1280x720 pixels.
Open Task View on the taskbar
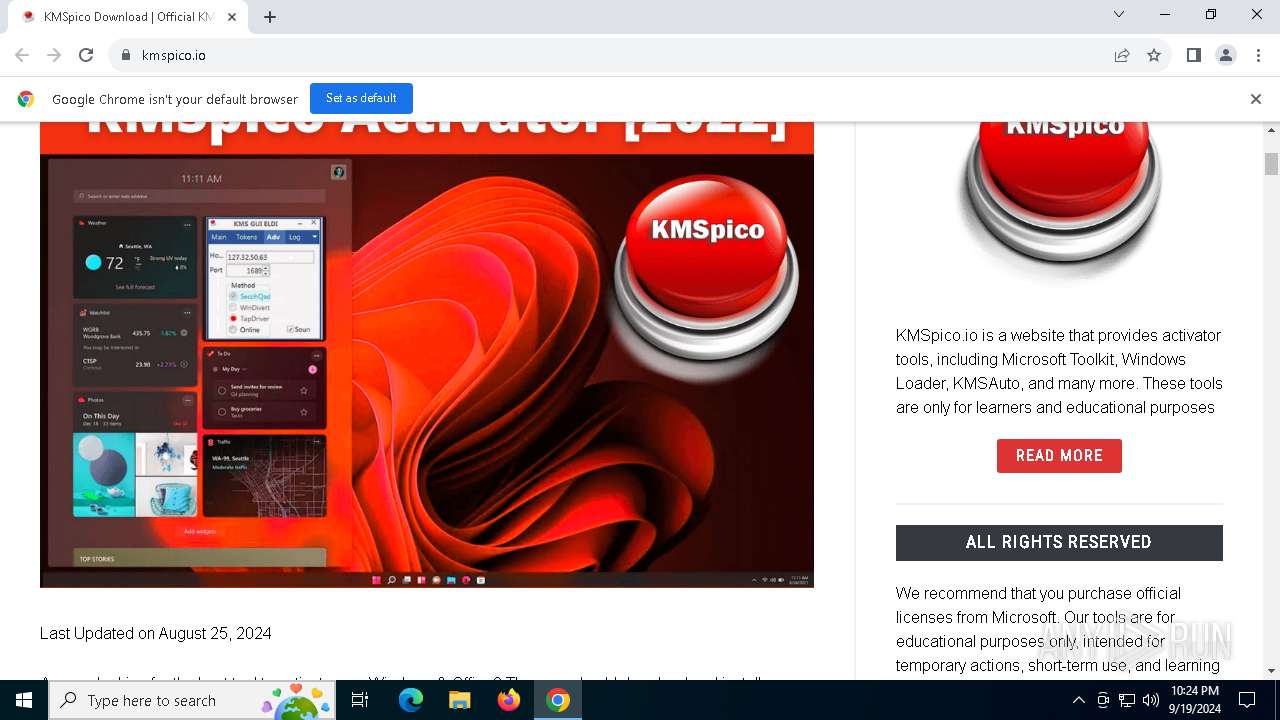(360, 700)
